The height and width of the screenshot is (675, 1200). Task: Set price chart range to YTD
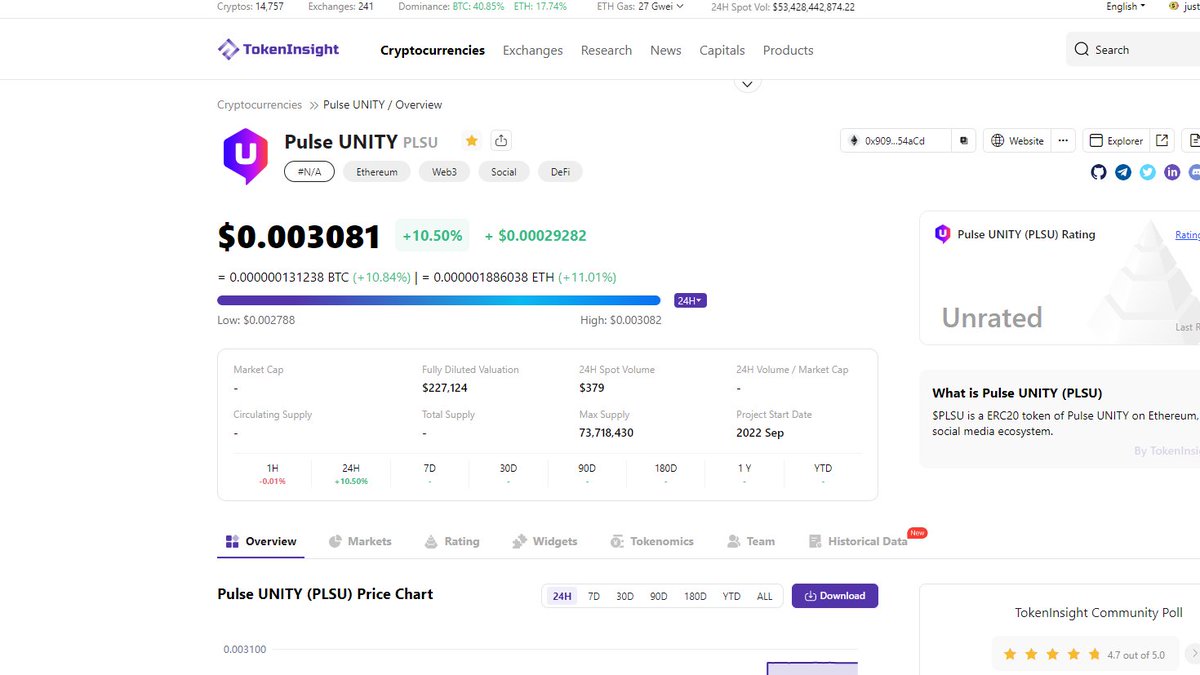point(732,596)
